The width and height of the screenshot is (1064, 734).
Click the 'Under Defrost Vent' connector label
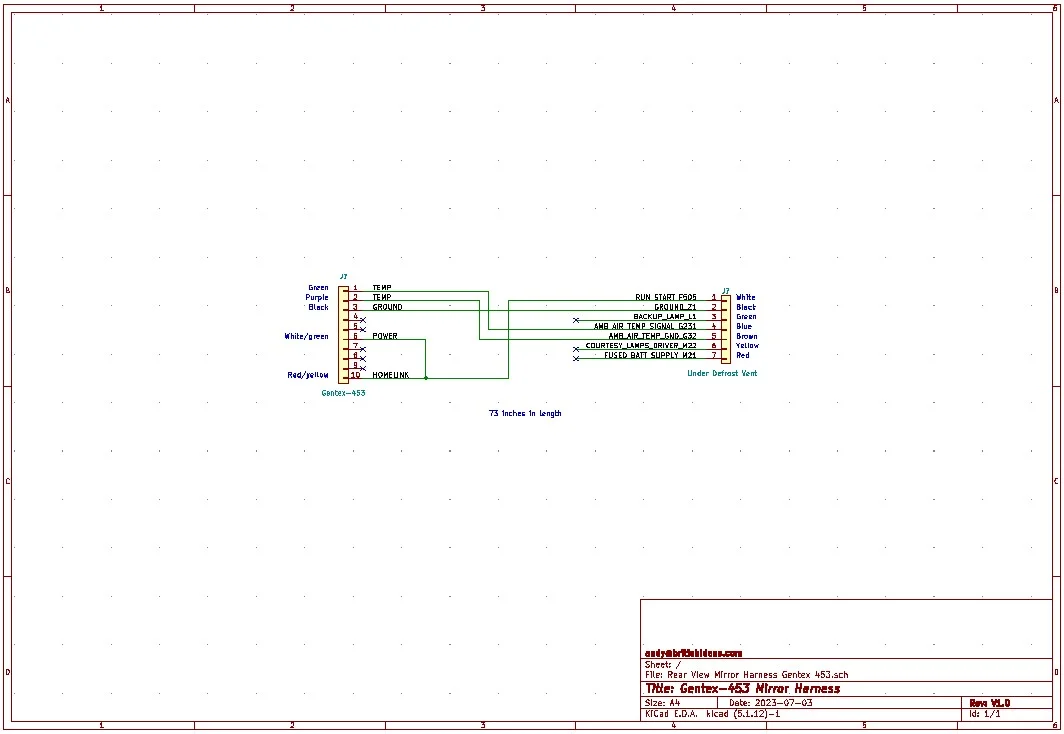tap(722, 373)
